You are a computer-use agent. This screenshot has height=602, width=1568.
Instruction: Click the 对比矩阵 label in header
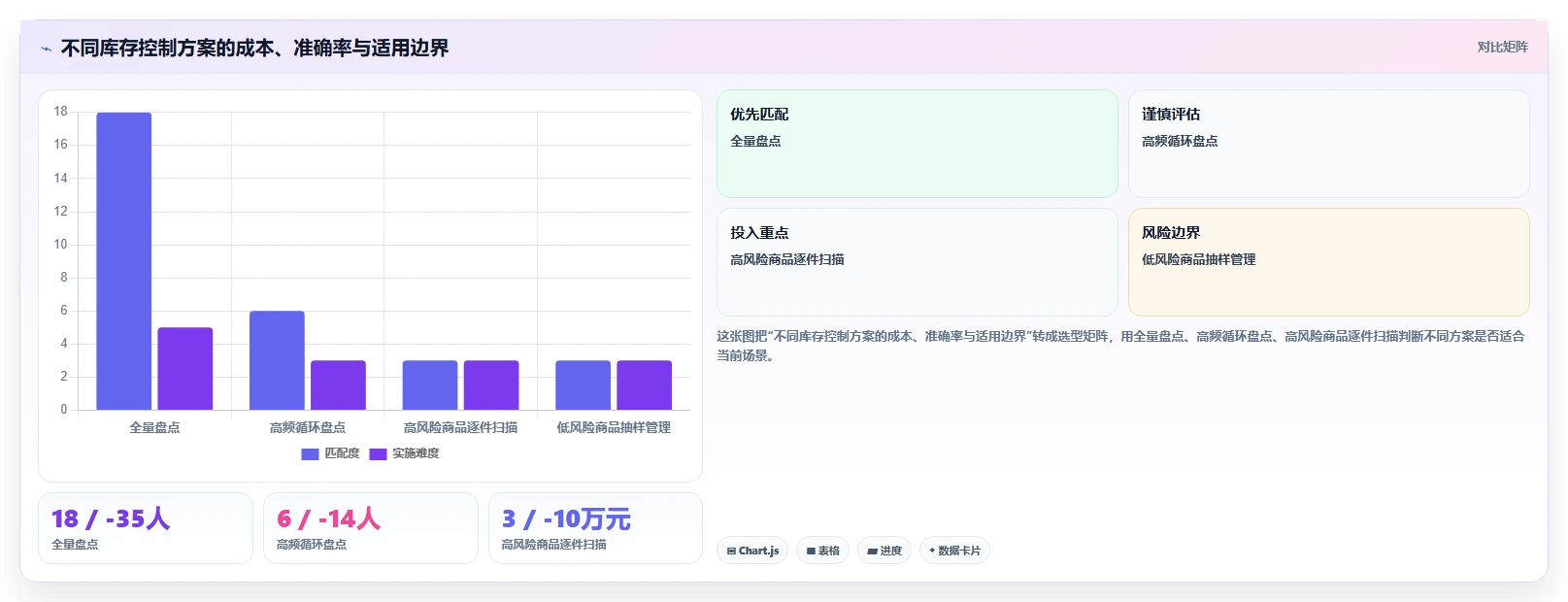pos(1502,47)
